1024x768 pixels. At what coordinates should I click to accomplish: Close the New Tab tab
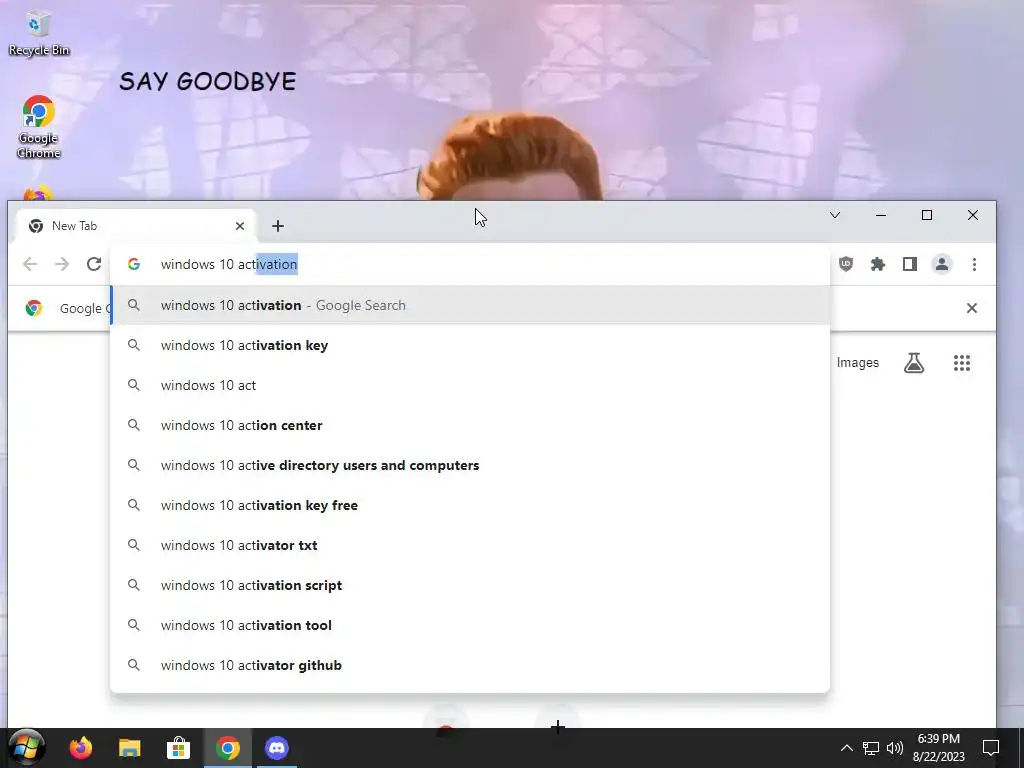[240, 226]
